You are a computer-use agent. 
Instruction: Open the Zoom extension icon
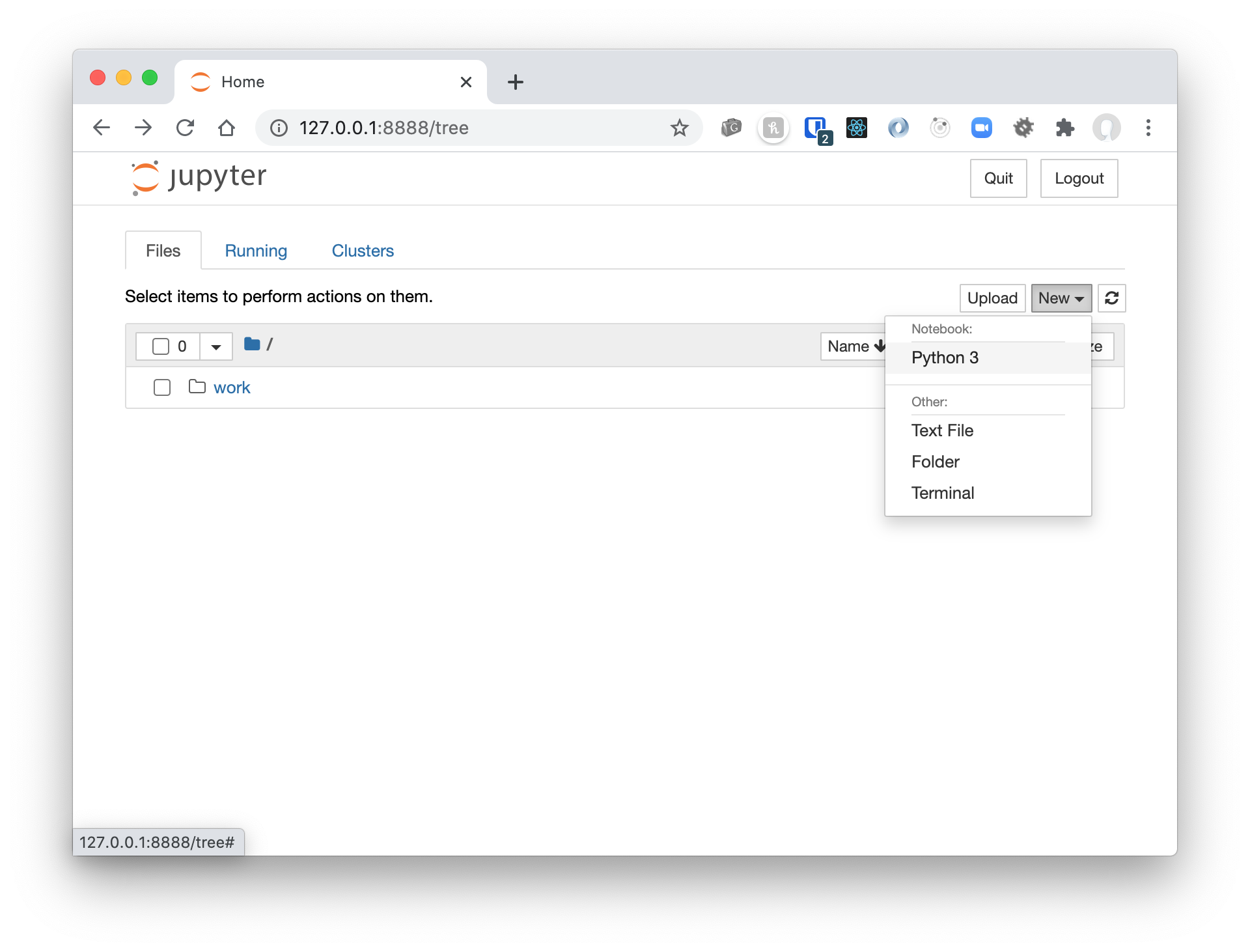point(982,128)
